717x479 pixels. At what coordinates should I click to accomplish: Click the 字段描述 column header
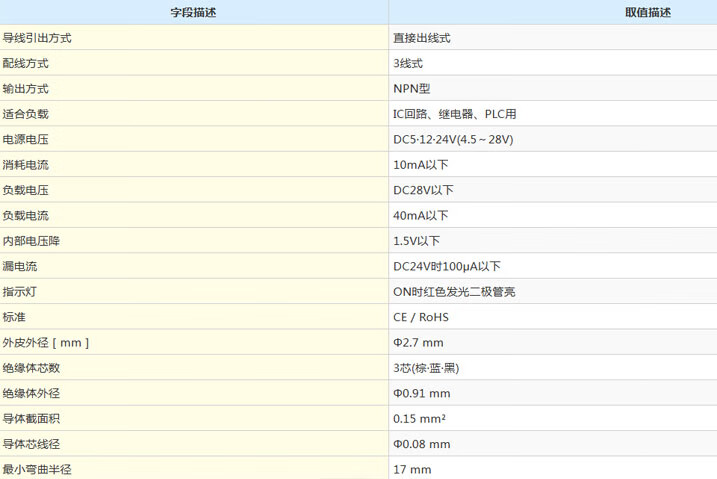pyautogui.click(x=193, y=12)
